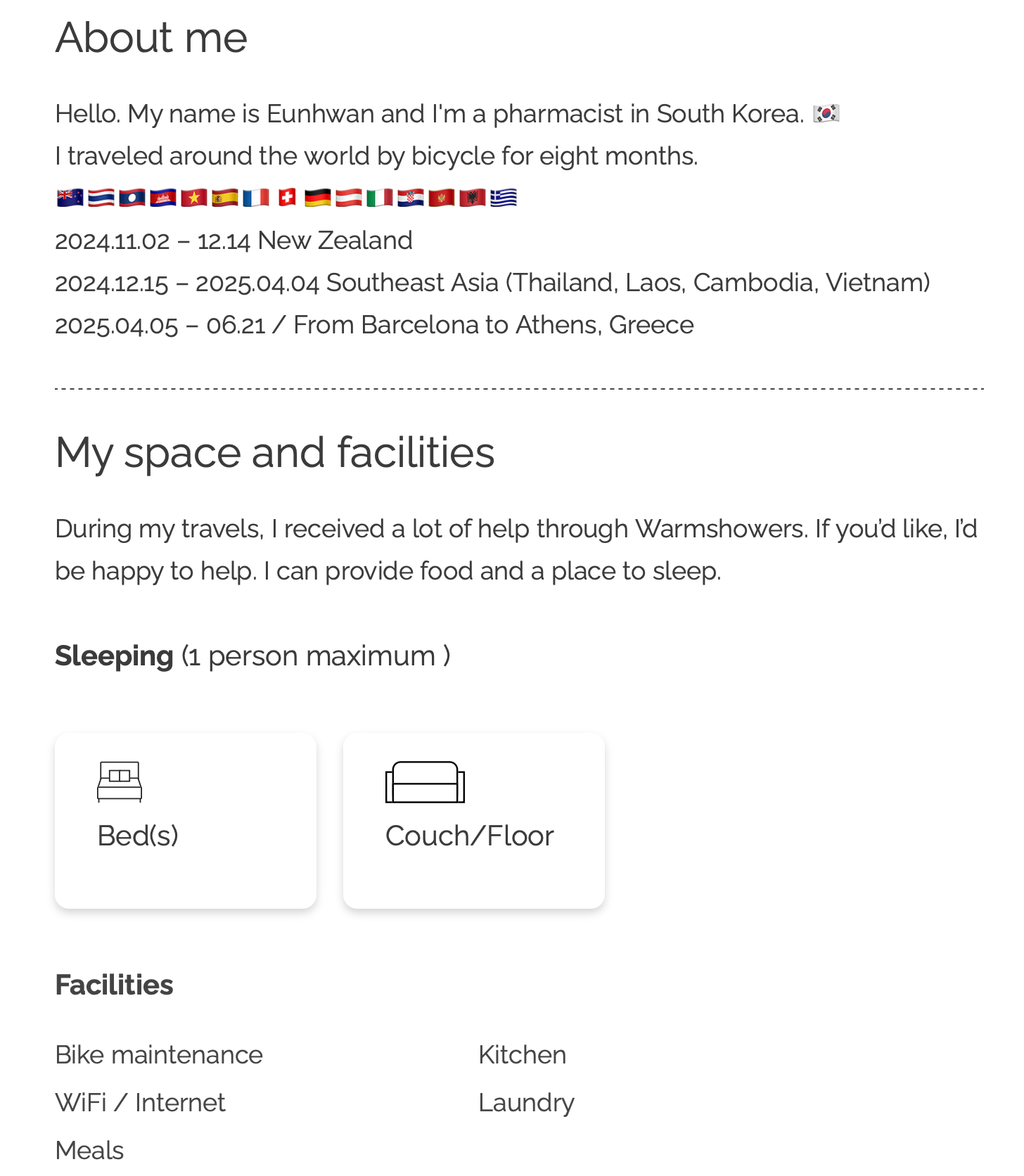Viewport: 1024px width, 1176px height.
Task: Click the couch icon
Action: [425, 782]
